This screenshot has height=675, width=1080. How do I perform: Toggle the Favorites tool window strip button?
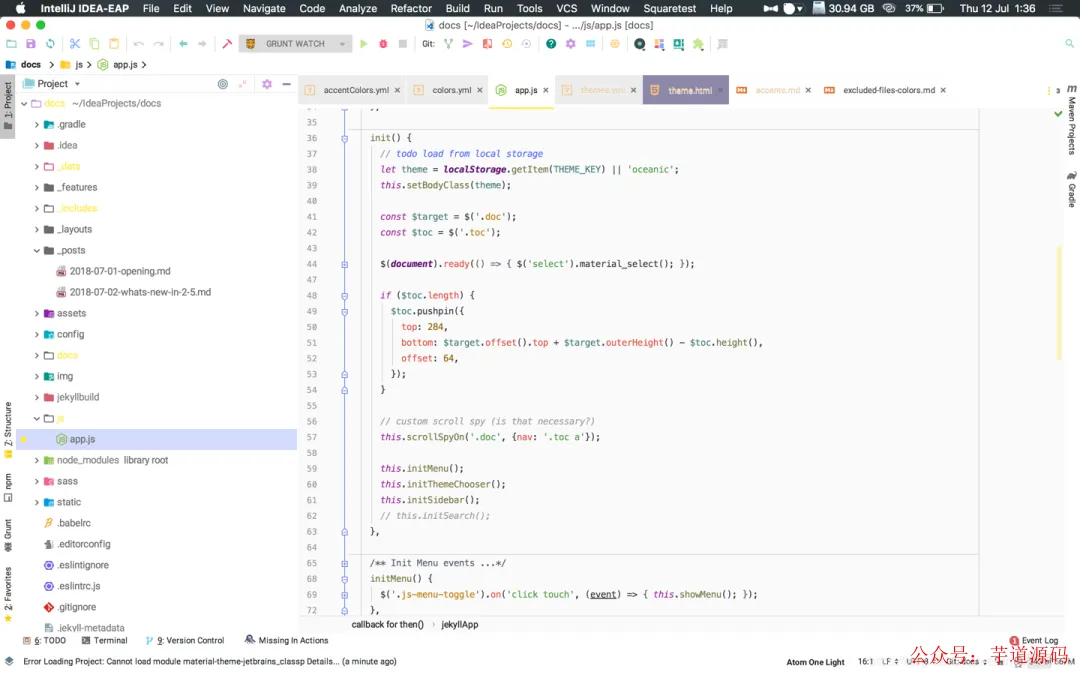8,593
